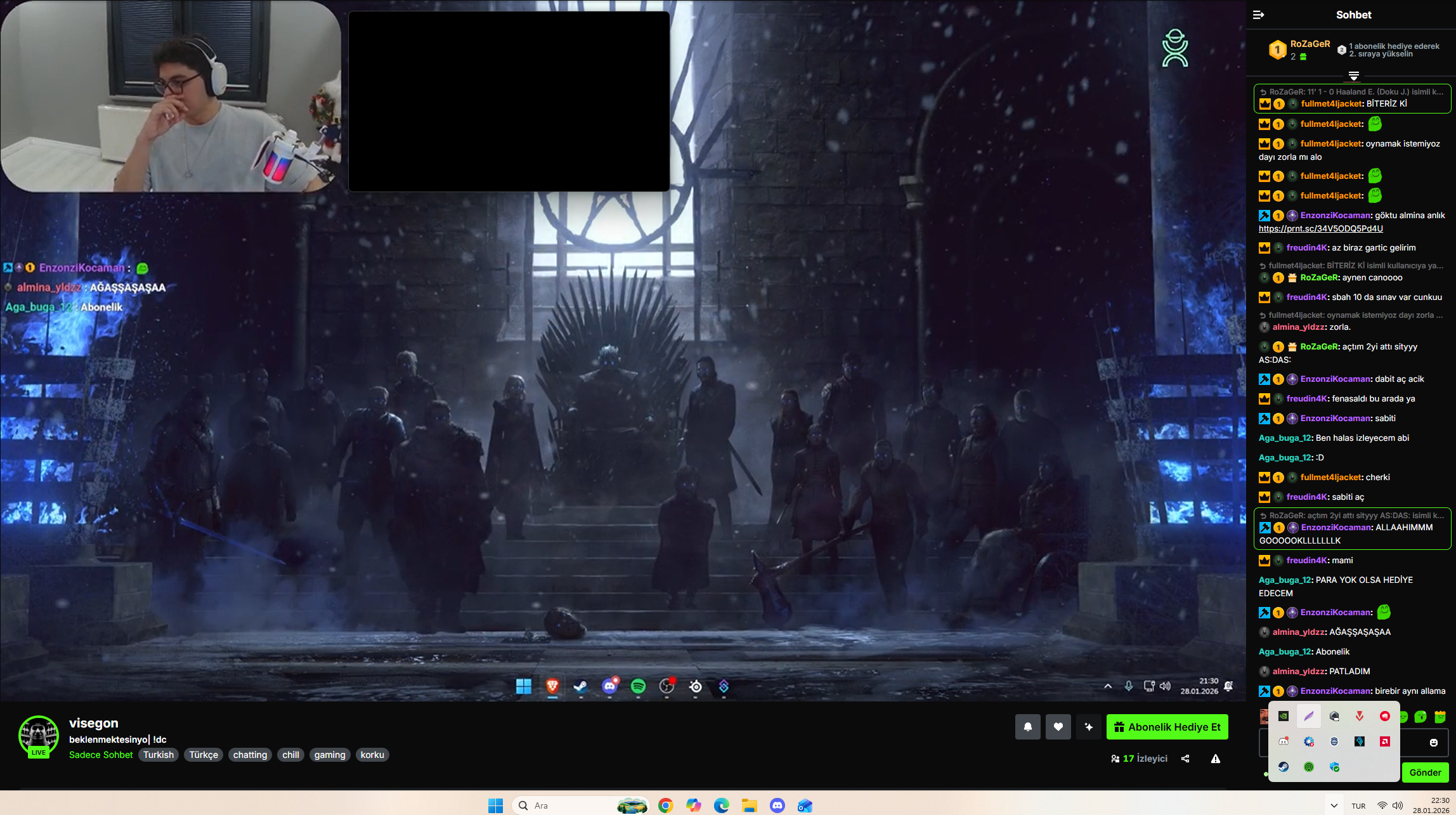Launch Google Chrome from the taskbar

(665, 805)
